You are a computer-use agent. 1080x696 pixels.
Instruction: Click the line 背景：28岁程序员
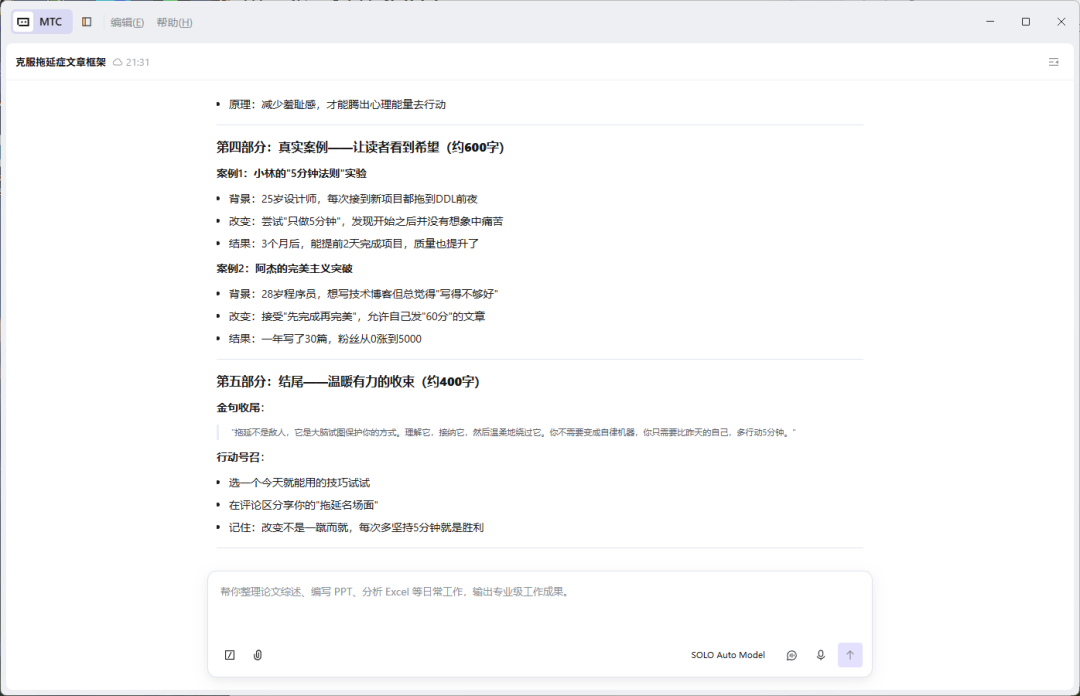point(363,294)
